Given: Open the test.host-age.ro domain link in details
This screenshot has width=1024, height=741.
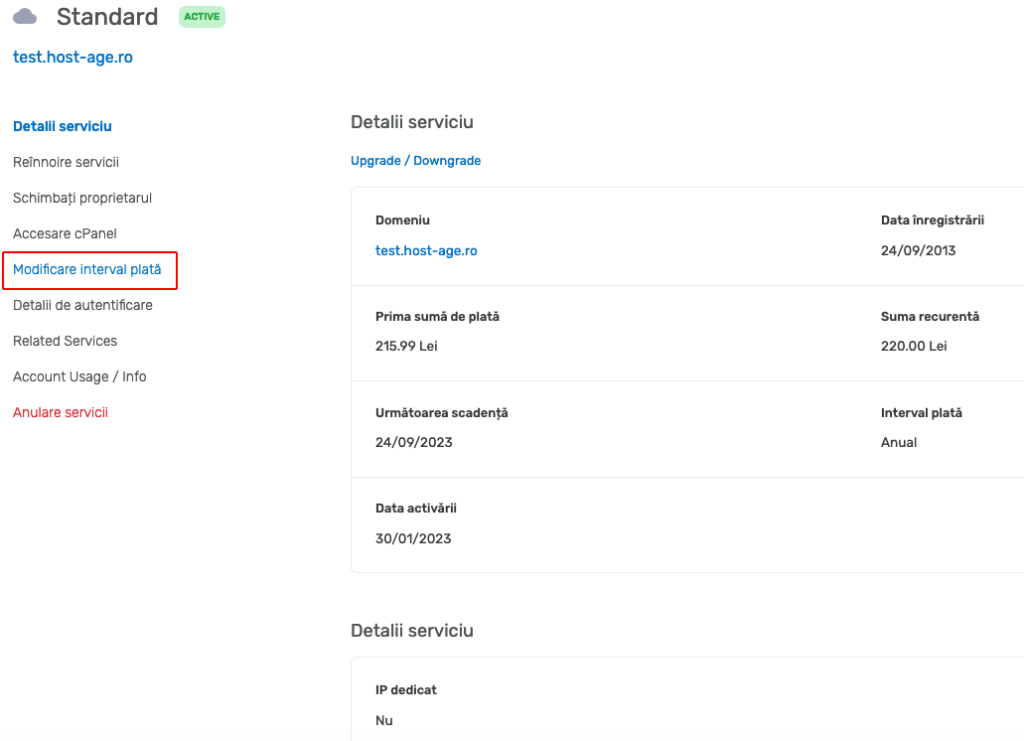Looking at the screenshot, I should coord(426,250).
